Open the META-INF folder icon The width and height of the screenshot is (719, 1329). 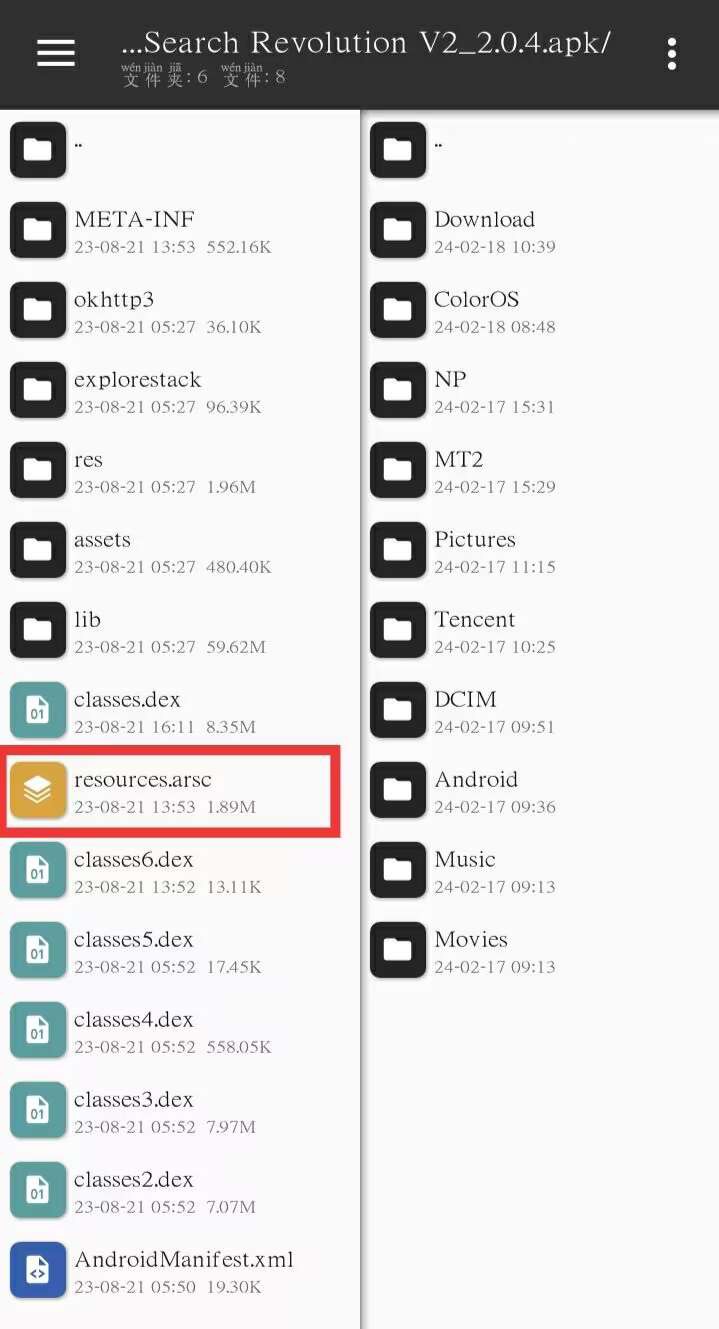38,230
